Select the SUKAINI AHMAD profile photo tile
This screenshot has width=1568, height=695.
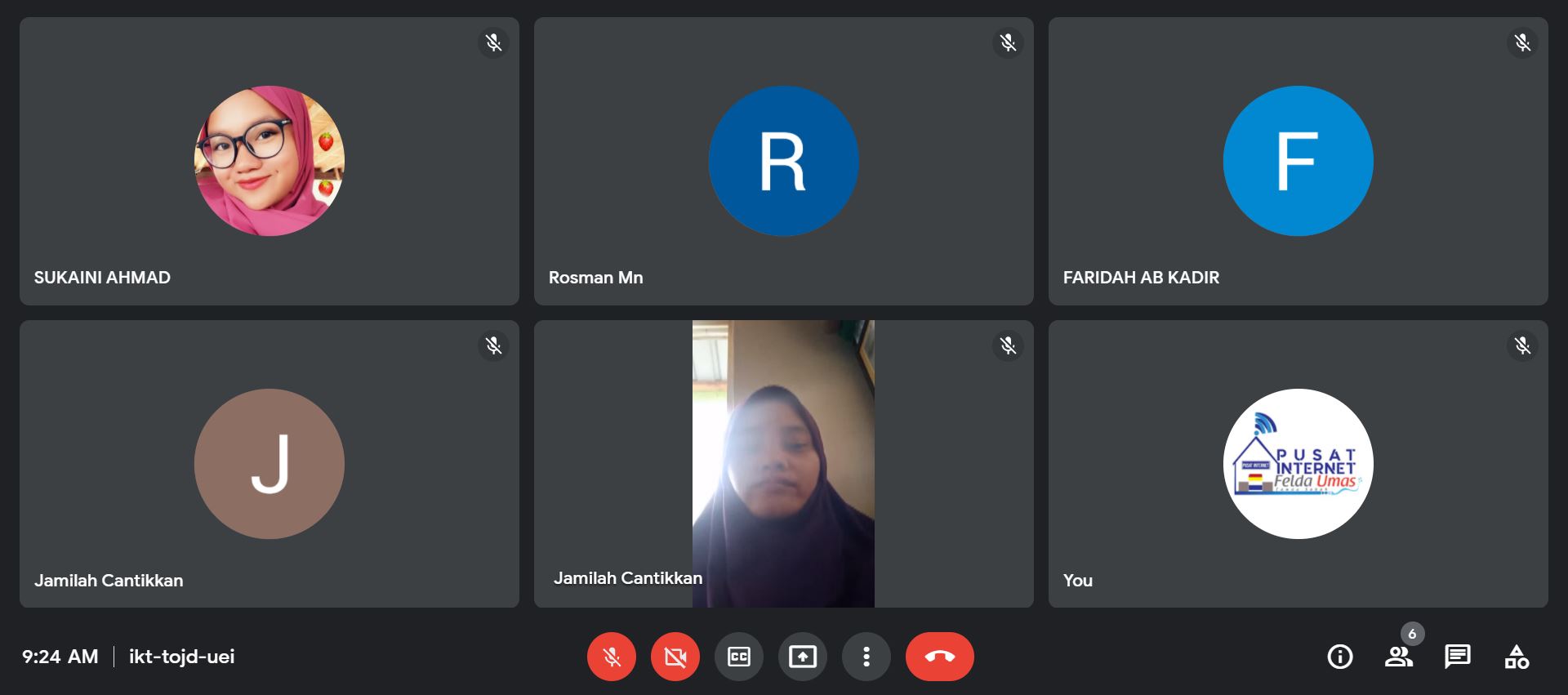pos(269,161)
